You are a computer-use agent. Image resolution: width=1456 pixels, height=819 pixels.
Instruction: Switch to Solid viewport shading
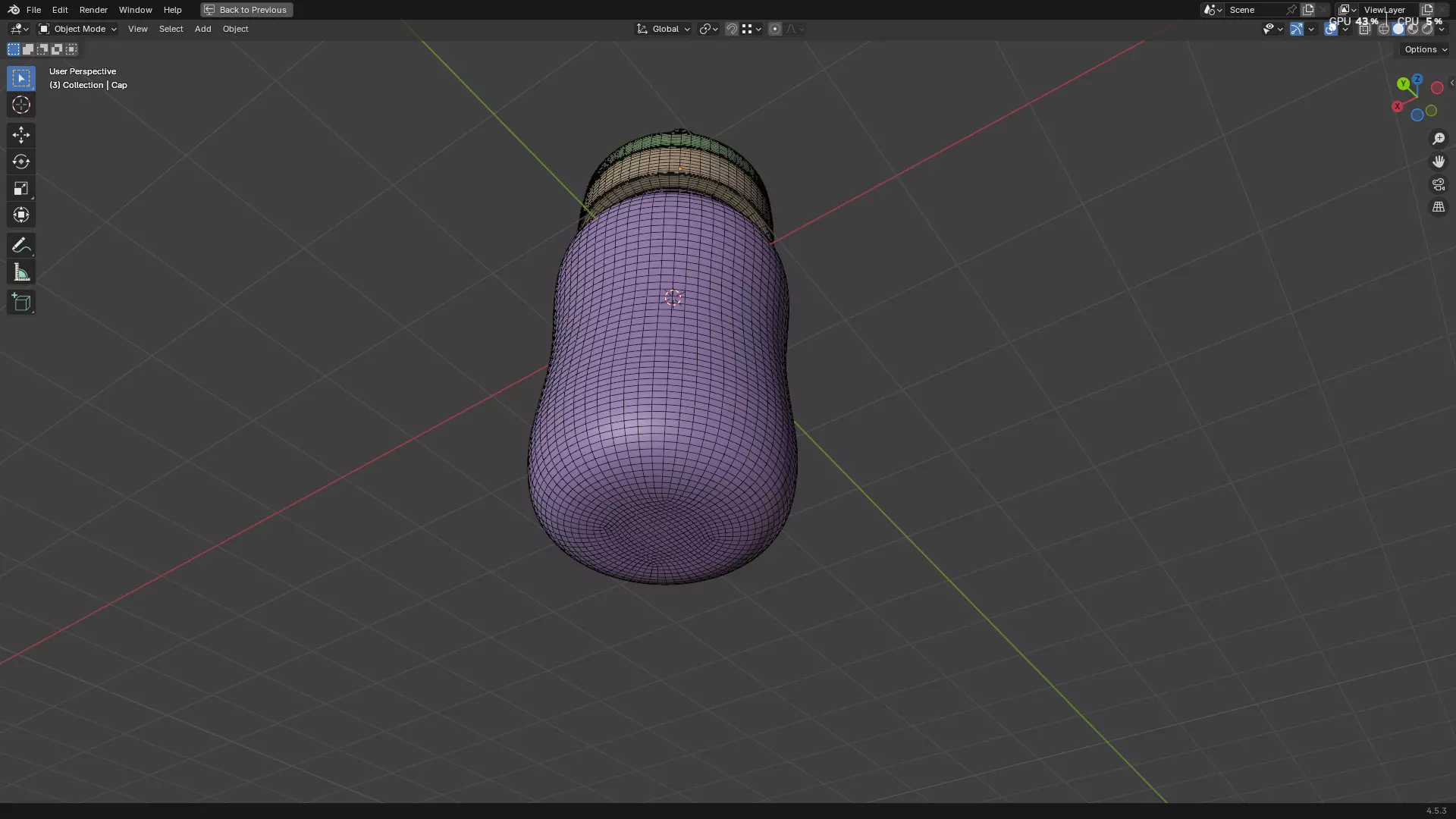pos(1398,29)
